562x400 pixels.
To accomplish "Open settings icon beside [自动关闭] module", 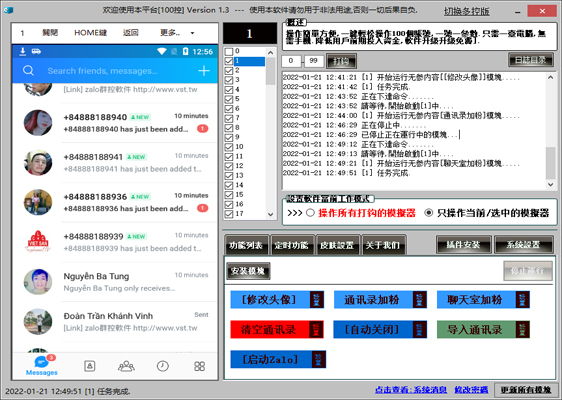I will tap(420, 329).
